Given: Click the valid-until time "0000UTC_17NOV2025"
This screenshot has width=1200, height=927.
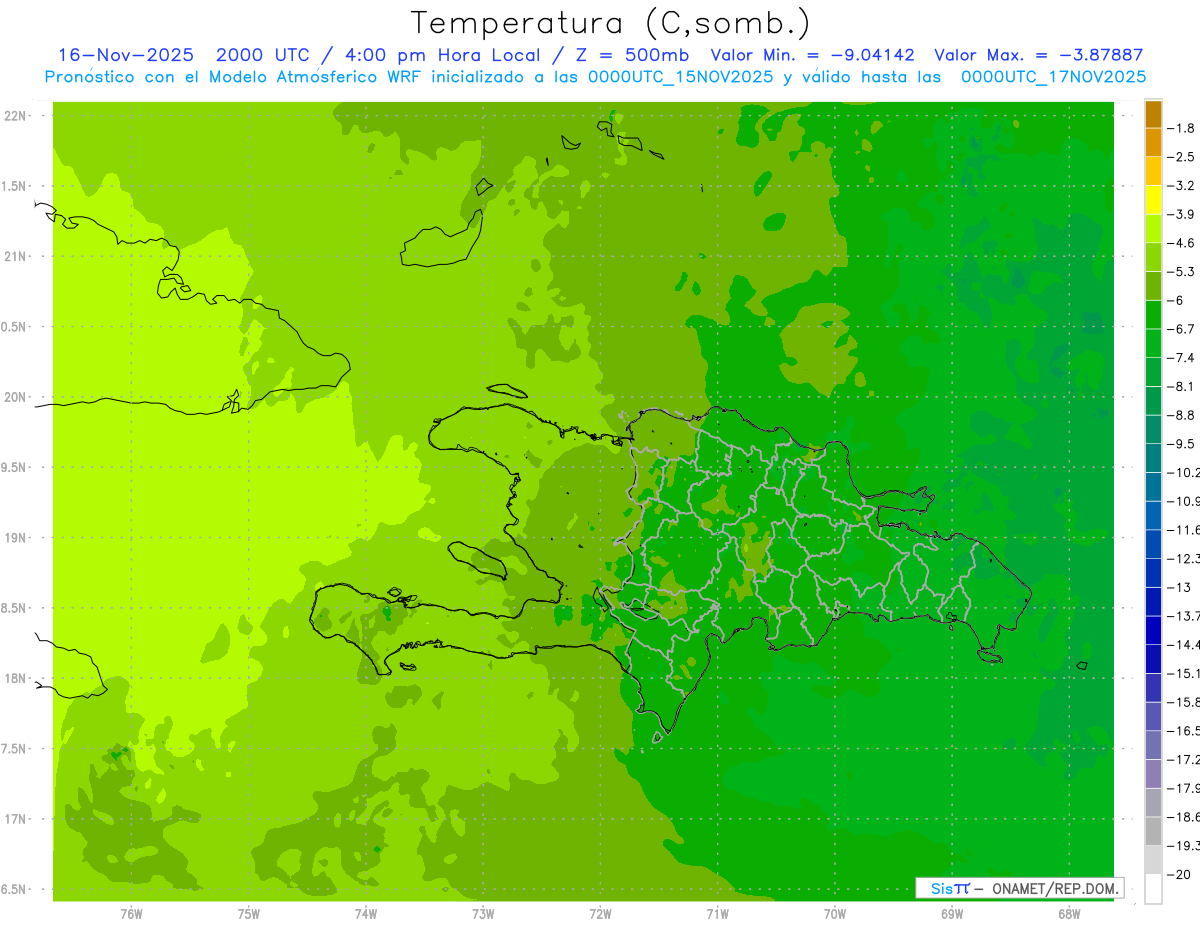Looking at the screenshot, I should [x=1053, y=77].
